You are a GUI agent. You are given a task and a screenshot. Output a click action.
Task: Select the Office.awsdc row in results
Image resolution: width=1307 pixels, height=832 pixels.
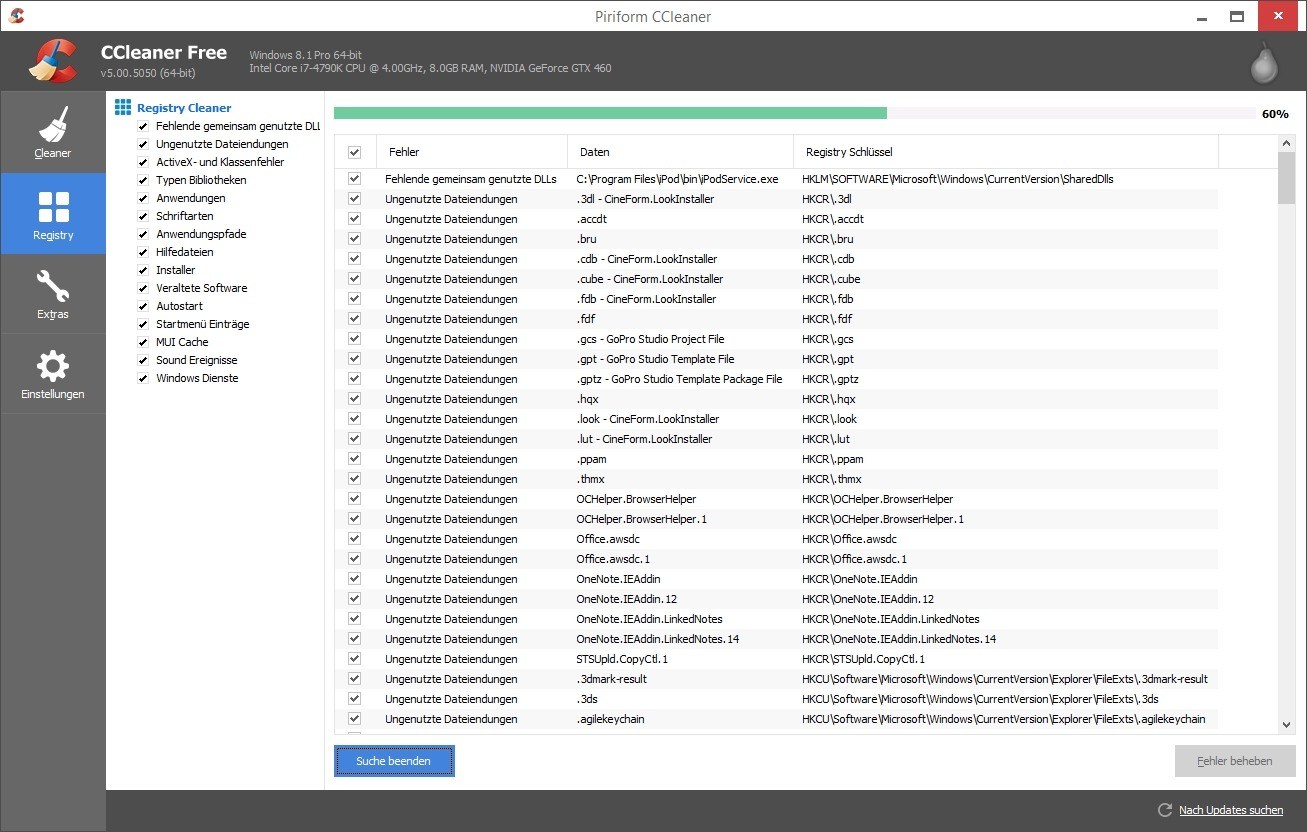click(608, 539)
